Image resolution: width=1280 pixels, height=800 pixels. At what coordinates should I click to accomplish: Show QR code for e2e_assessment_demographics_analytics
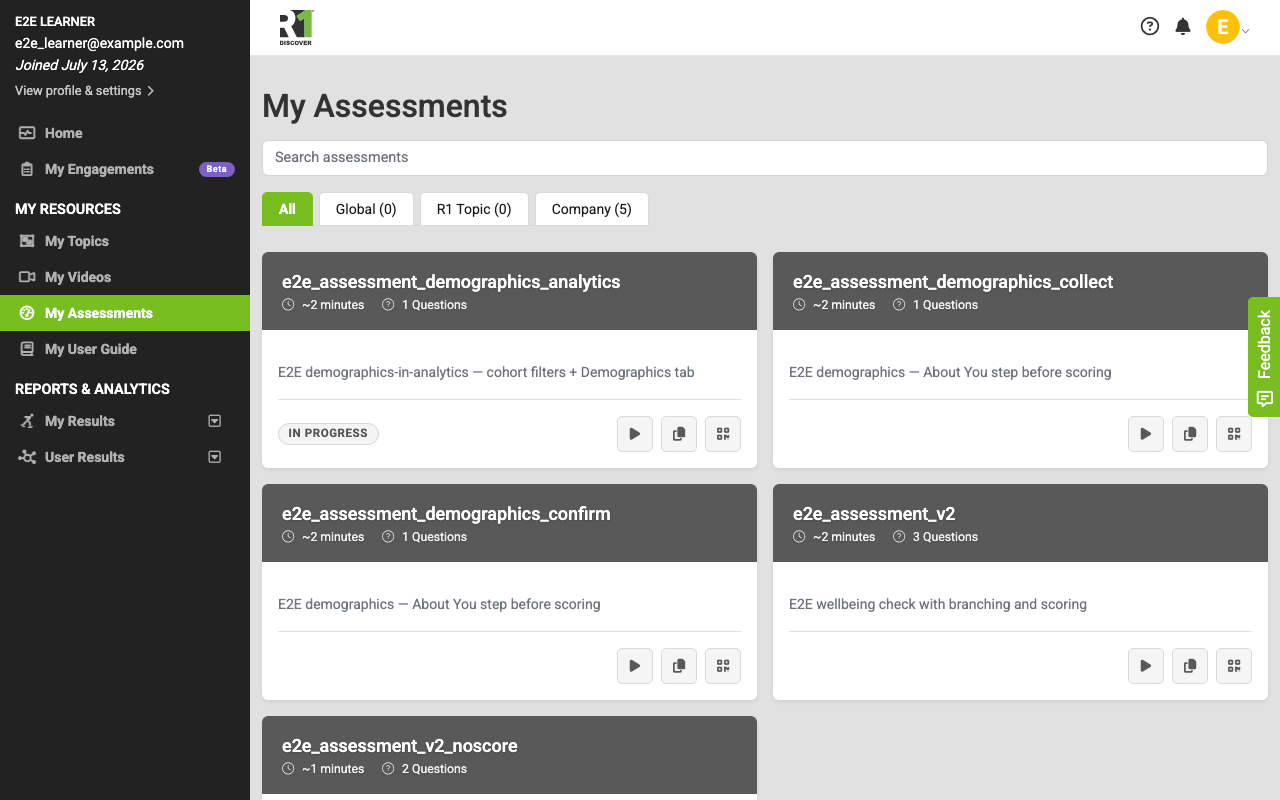[x=723, y=434]
